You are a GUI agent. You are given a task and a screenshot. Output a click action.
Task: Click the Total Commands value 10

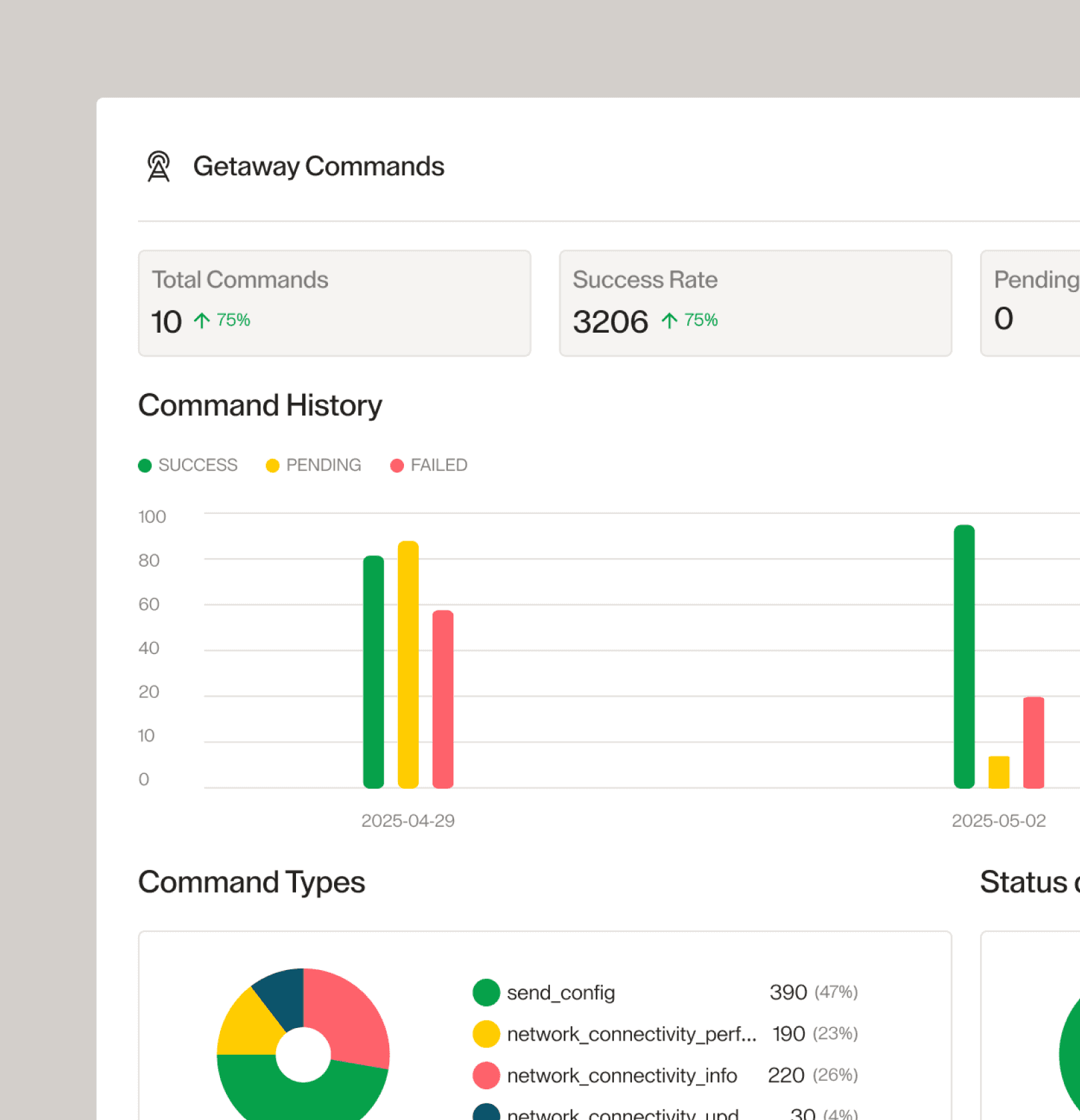click(167, 321)
